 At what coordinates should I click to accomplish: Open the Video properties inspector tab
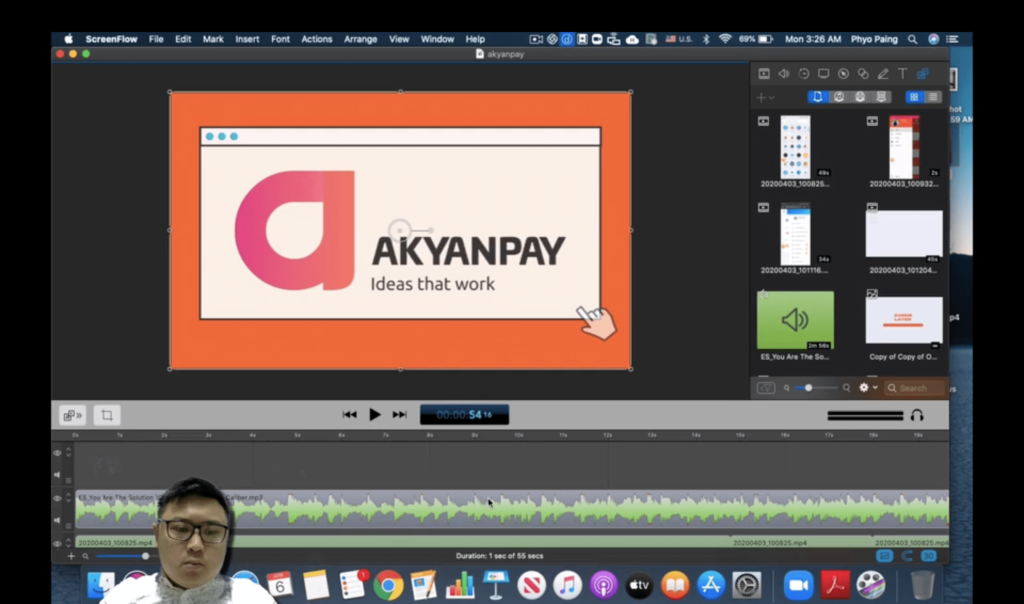[x=763, y=74]
